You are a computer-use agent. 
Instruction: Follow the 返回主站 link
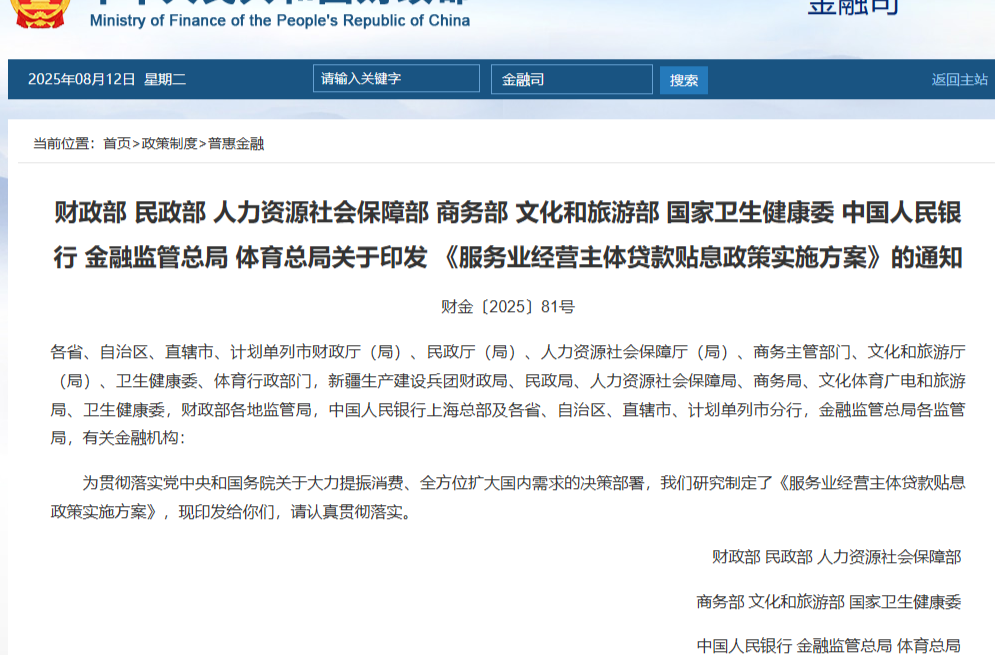(x=959, y=79)
